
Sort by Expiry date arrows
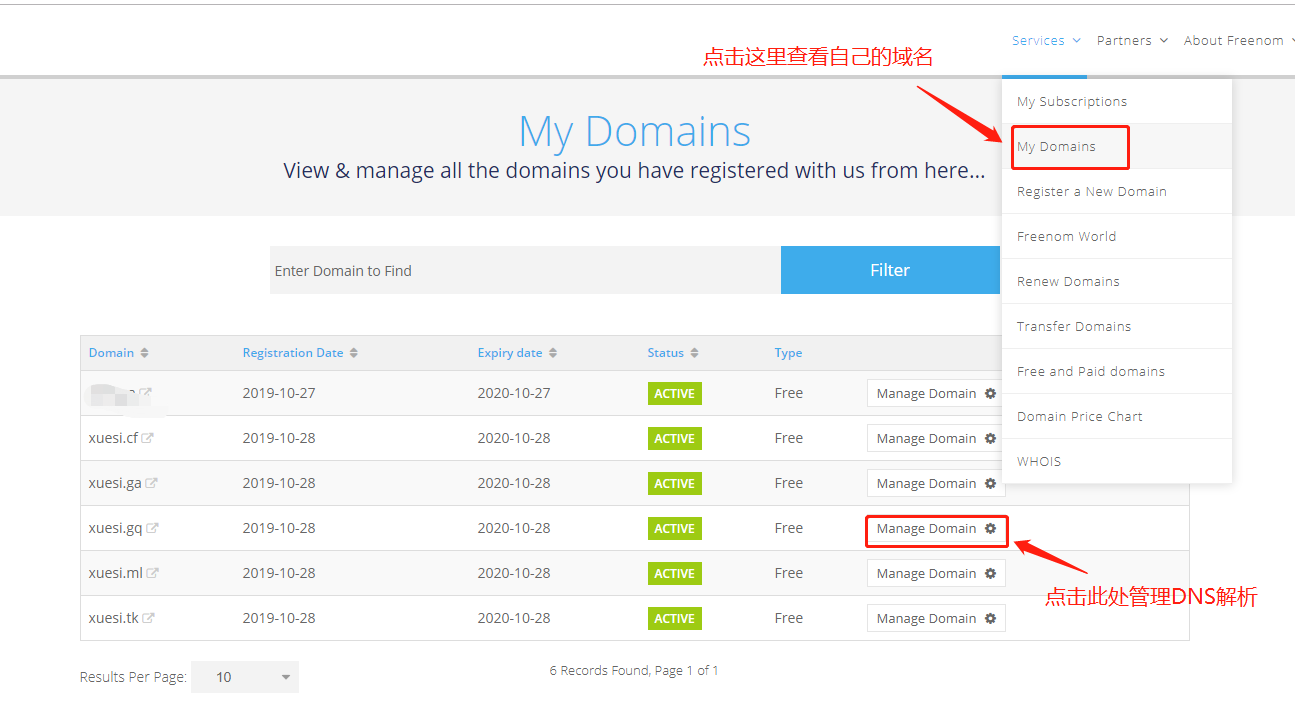coord(553,353)
